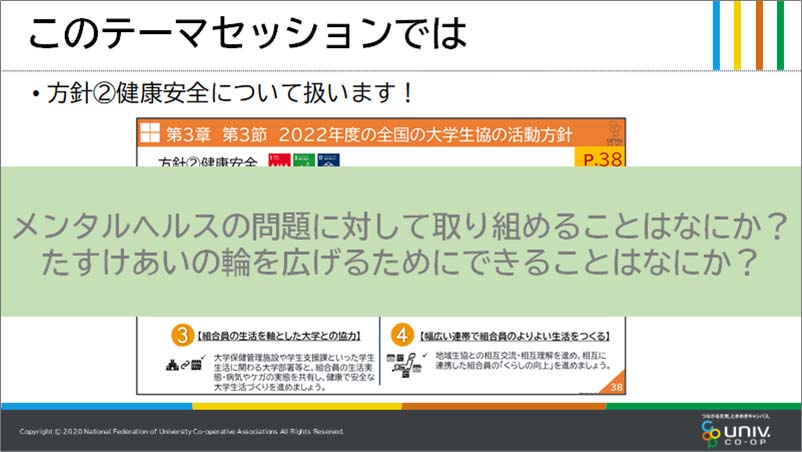Select the slide title このテーマセッションでは
The height and width of the screenshot is (452, 802).
pos(247,36)
